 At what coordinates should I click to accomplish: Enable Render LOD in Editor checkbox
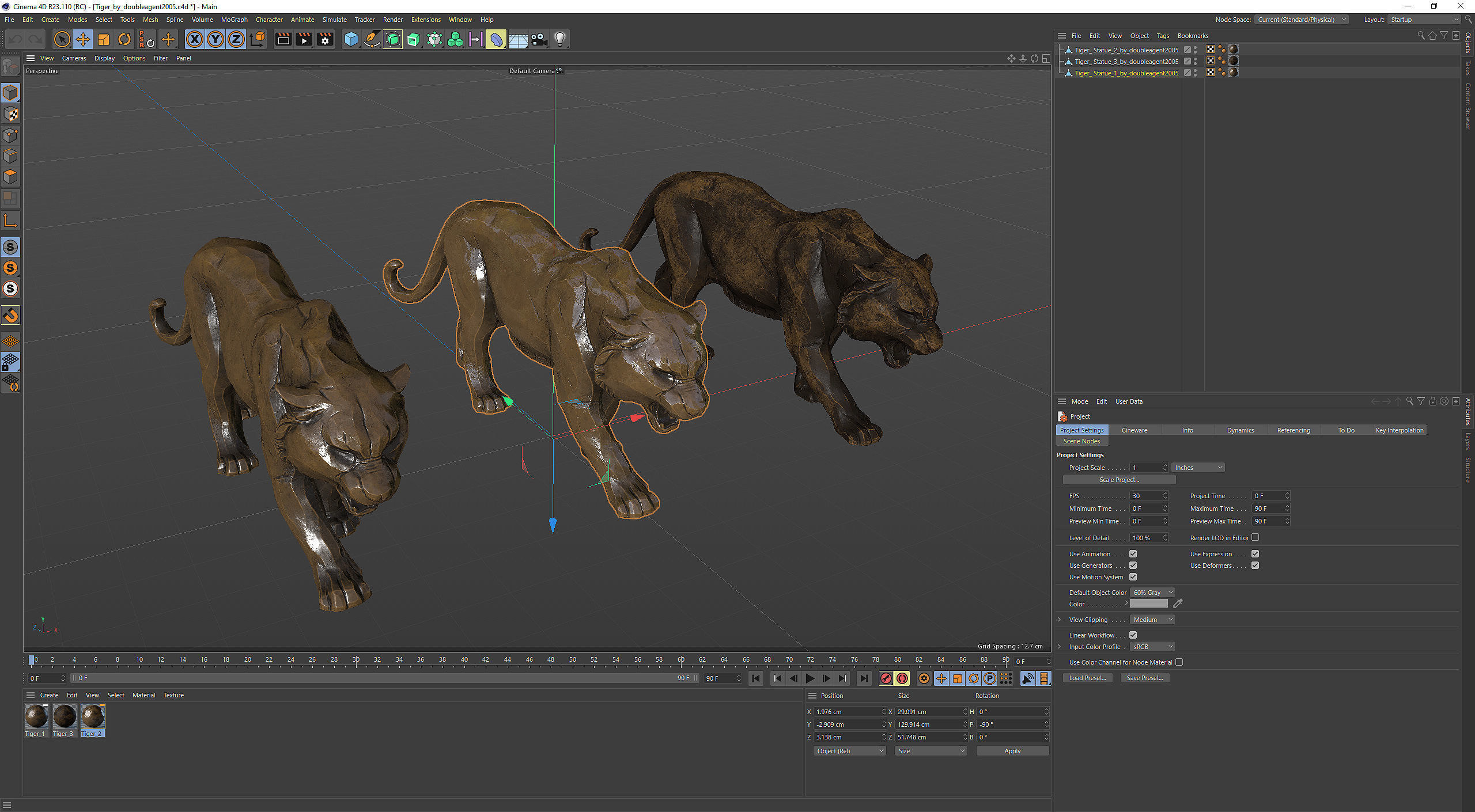pyautogui.click(x=1255, y=537)
